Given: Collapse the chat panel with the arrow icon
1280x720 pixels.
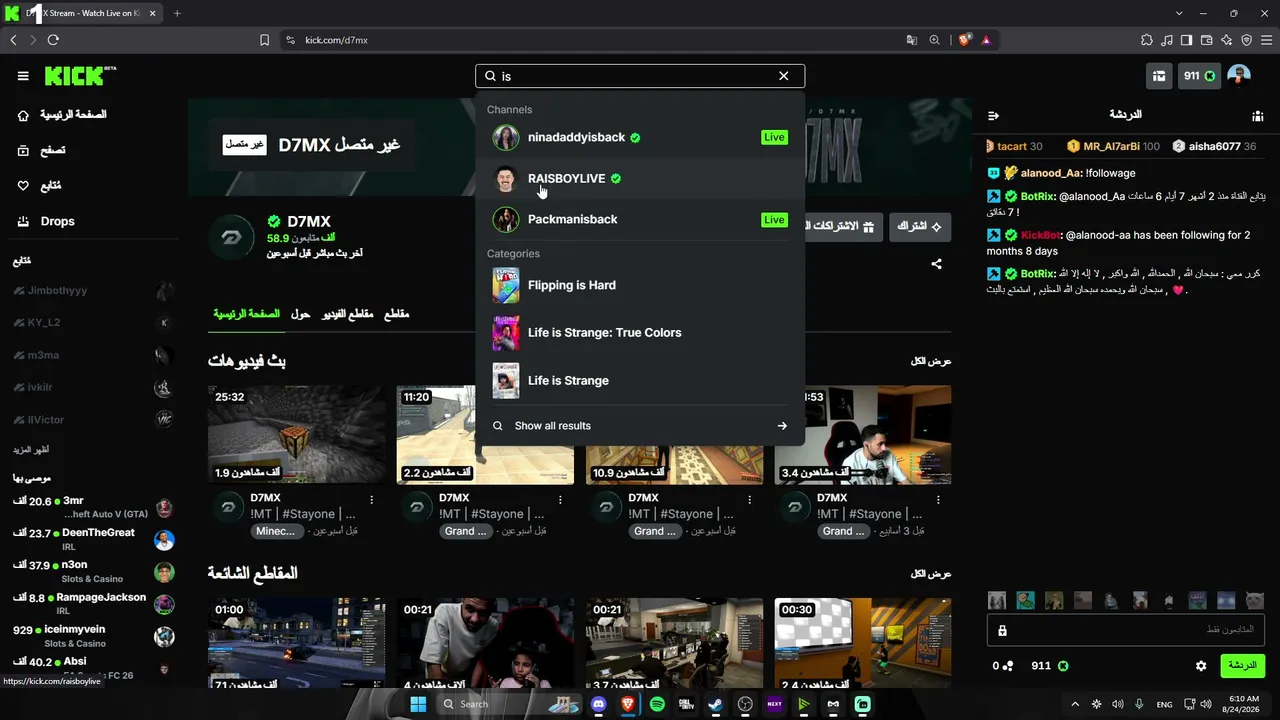Looking at the screenshot, I should click(x=993, y=116).
